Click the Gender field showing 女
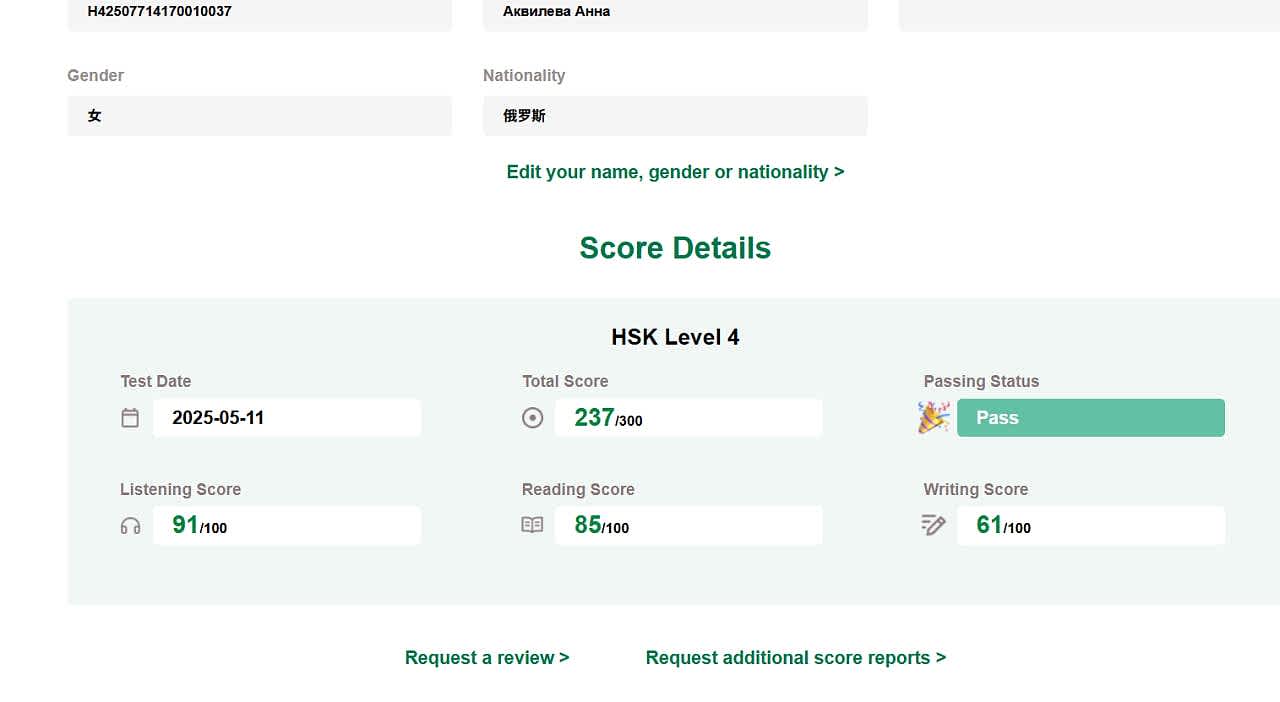 (x=260, y=116)
